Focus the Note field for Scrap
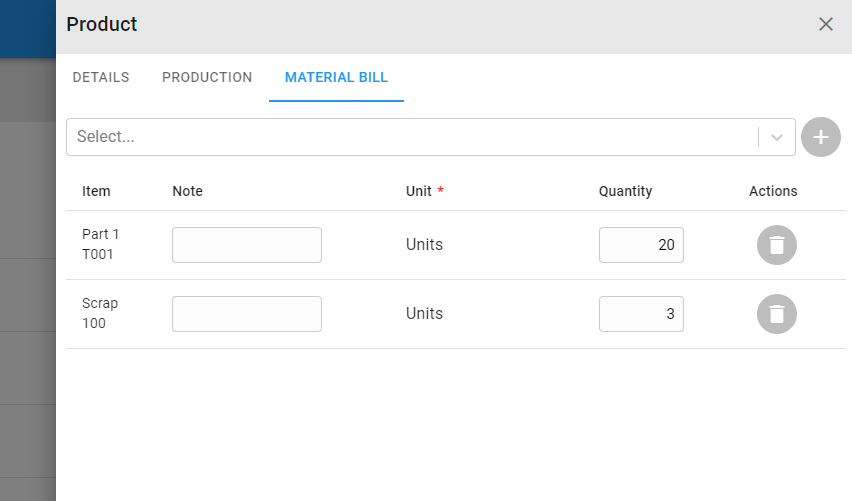The width and height of the screenshot is (852, 501). tap(247, 314)
